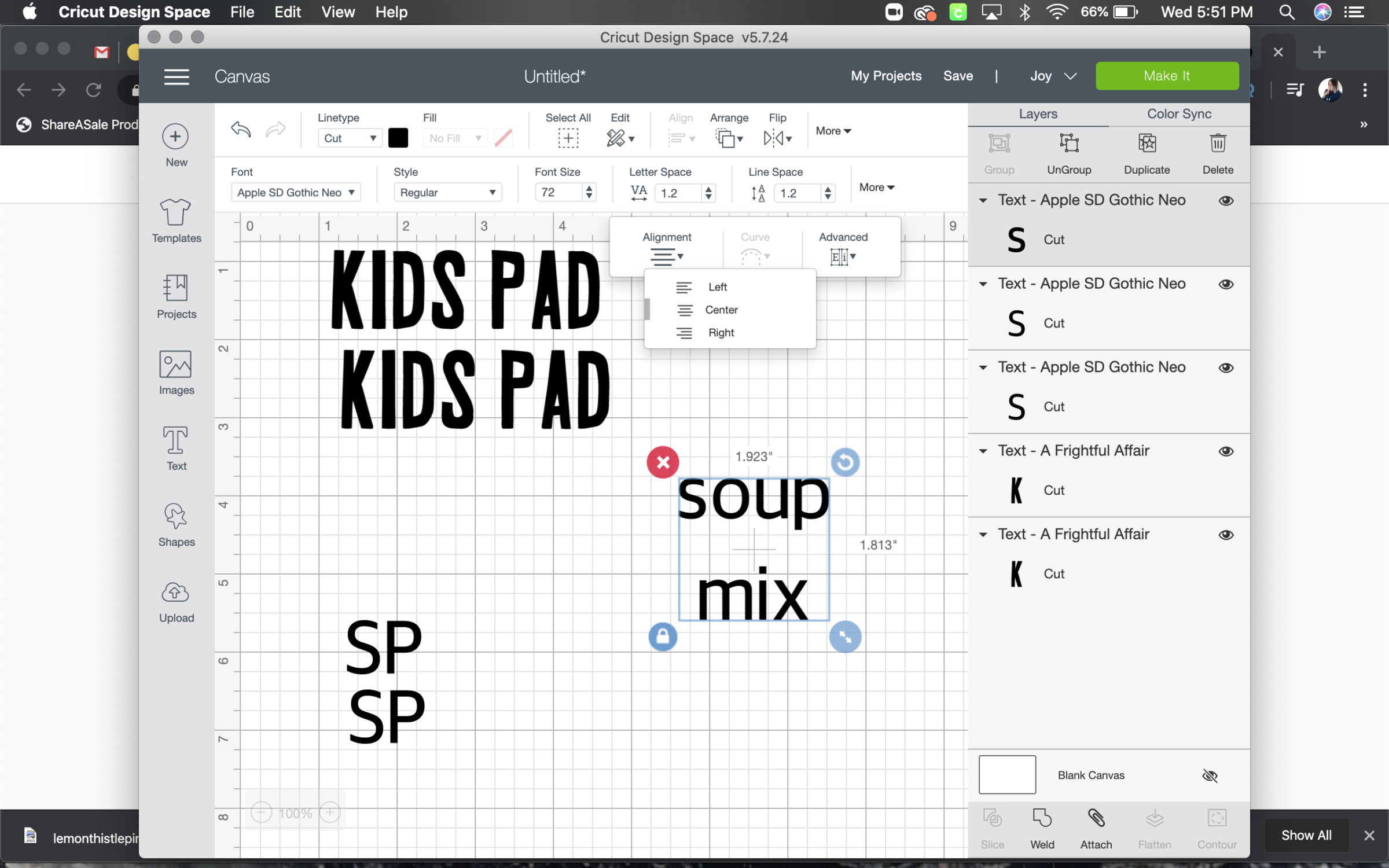Open the View menu in menu bar

point(338,12)
